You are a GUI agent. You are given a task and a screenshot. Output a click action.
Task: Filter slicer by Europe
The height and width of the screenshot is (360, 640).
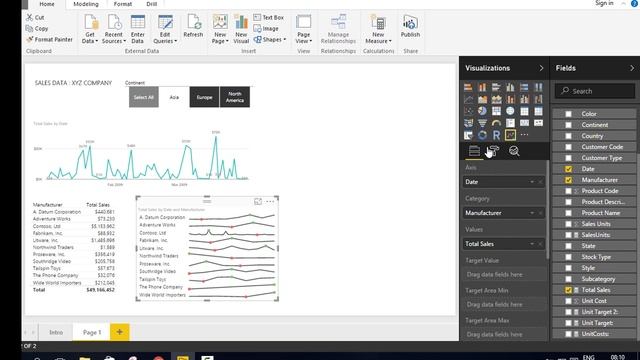tap(204, 97)
